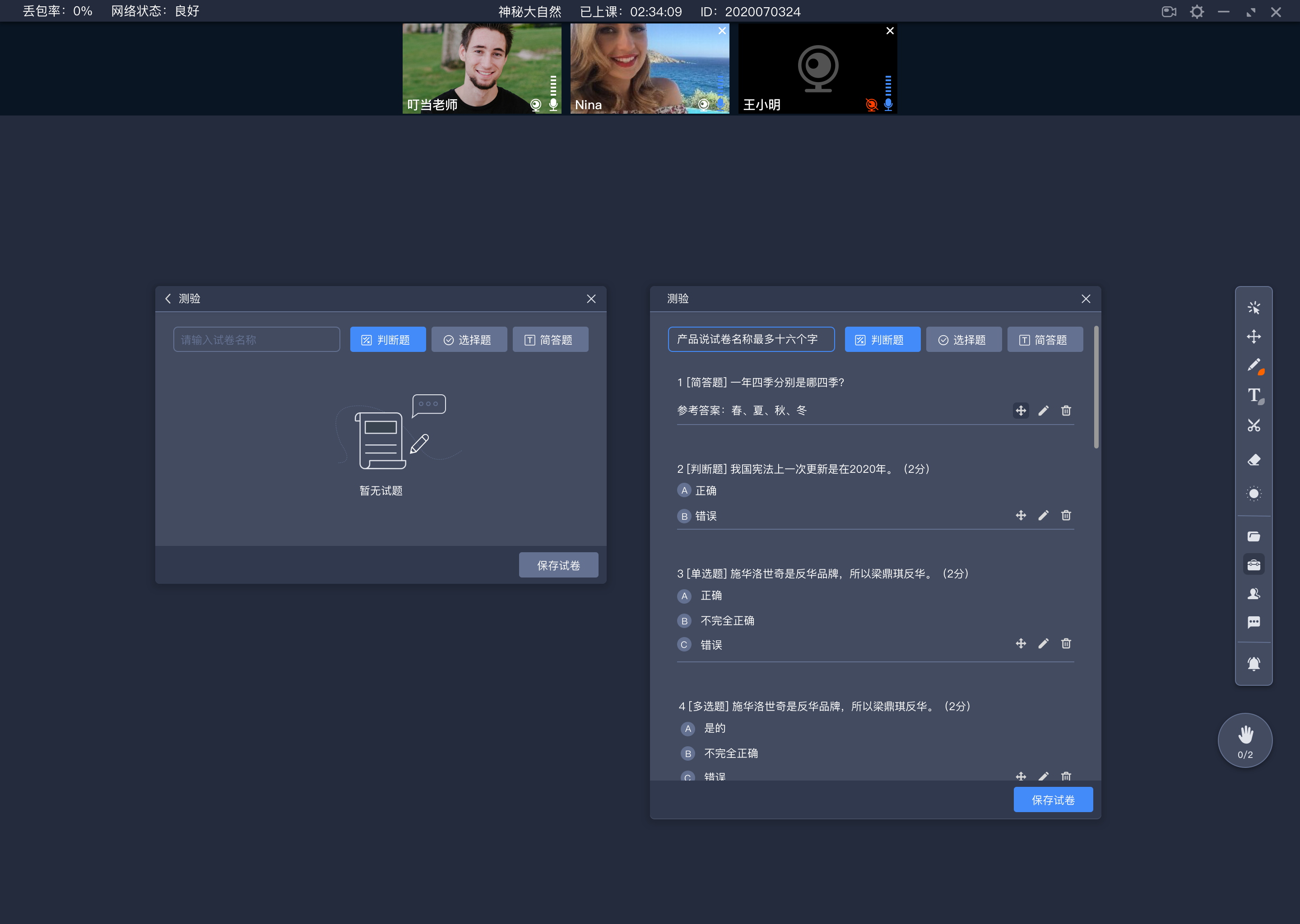Click 保存试卷 button in right panel

pos(1053,800)
